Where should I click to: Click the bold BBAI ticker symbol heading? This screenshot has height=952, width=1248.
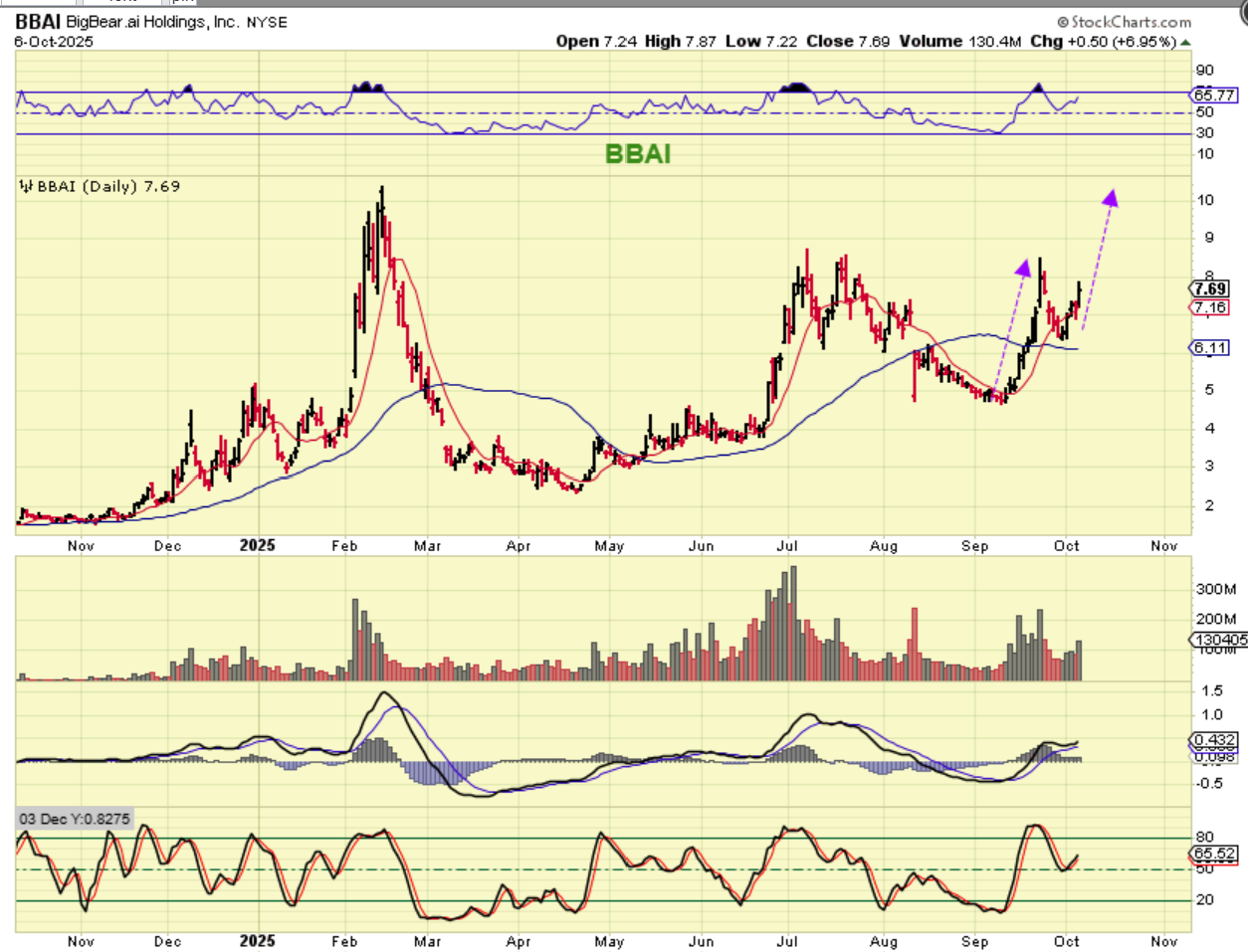pyautogui.click(x=38, y=22)
